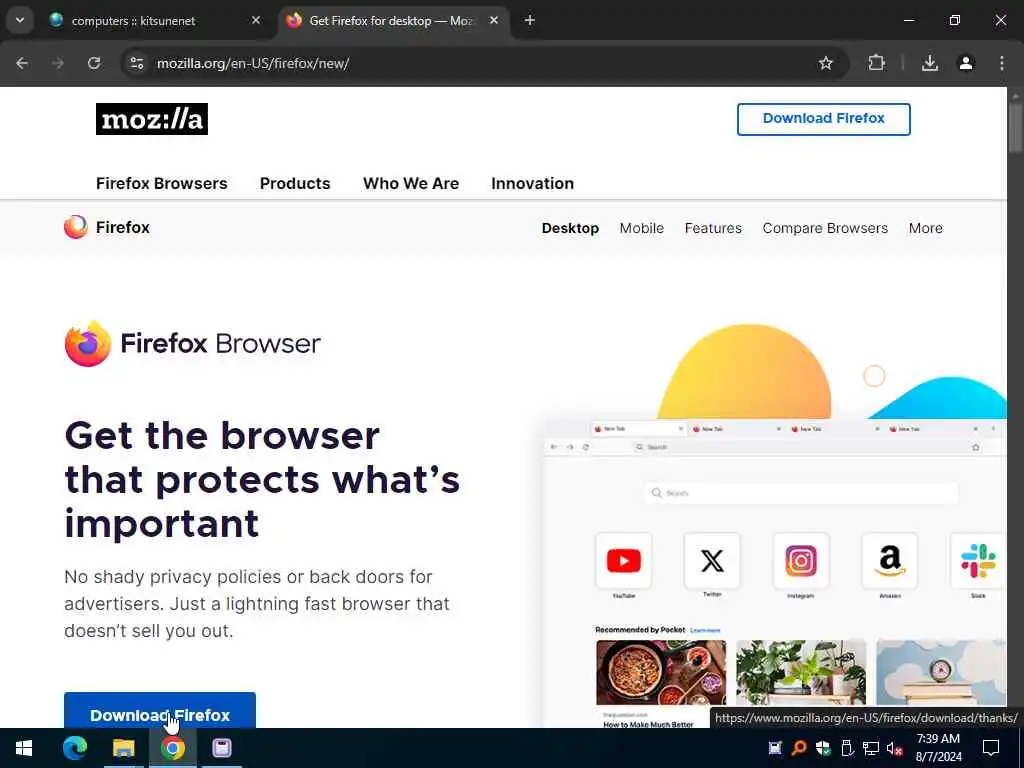Select the Get Firefox for desktop tab

click(x=392, y=21)
